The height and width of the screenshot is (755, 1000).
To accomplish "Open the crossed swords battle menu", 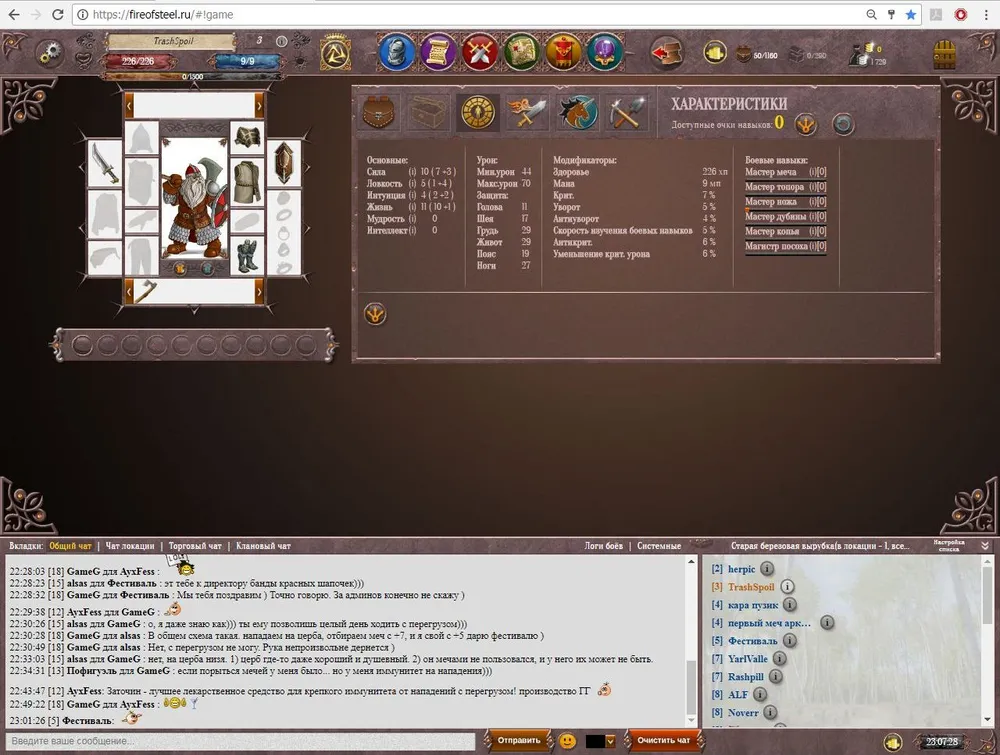I will [480, 52].
